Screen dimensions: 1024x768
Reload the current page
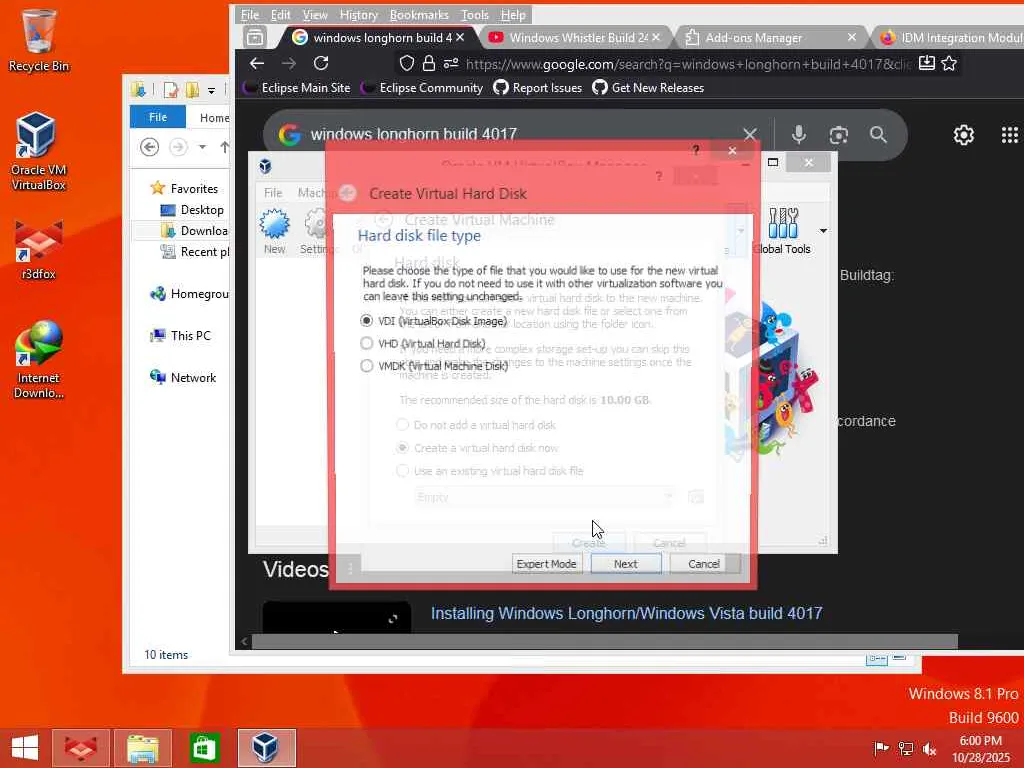pyautogui.click(x=321, y=63)
